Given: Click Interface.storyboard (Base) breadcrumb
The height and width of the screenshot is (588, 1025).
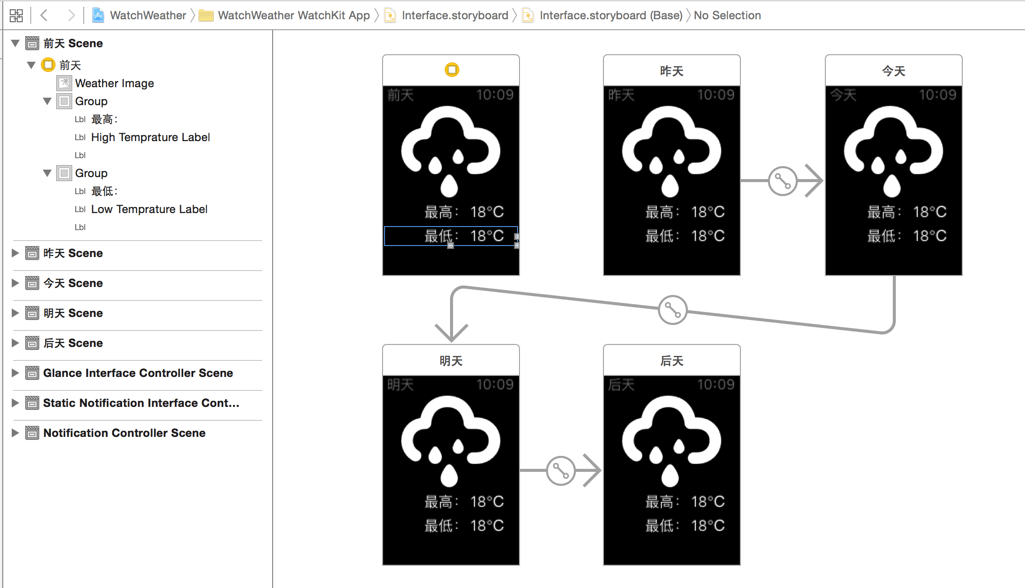Looking at the screenshot, I should [x=610, y=15].
